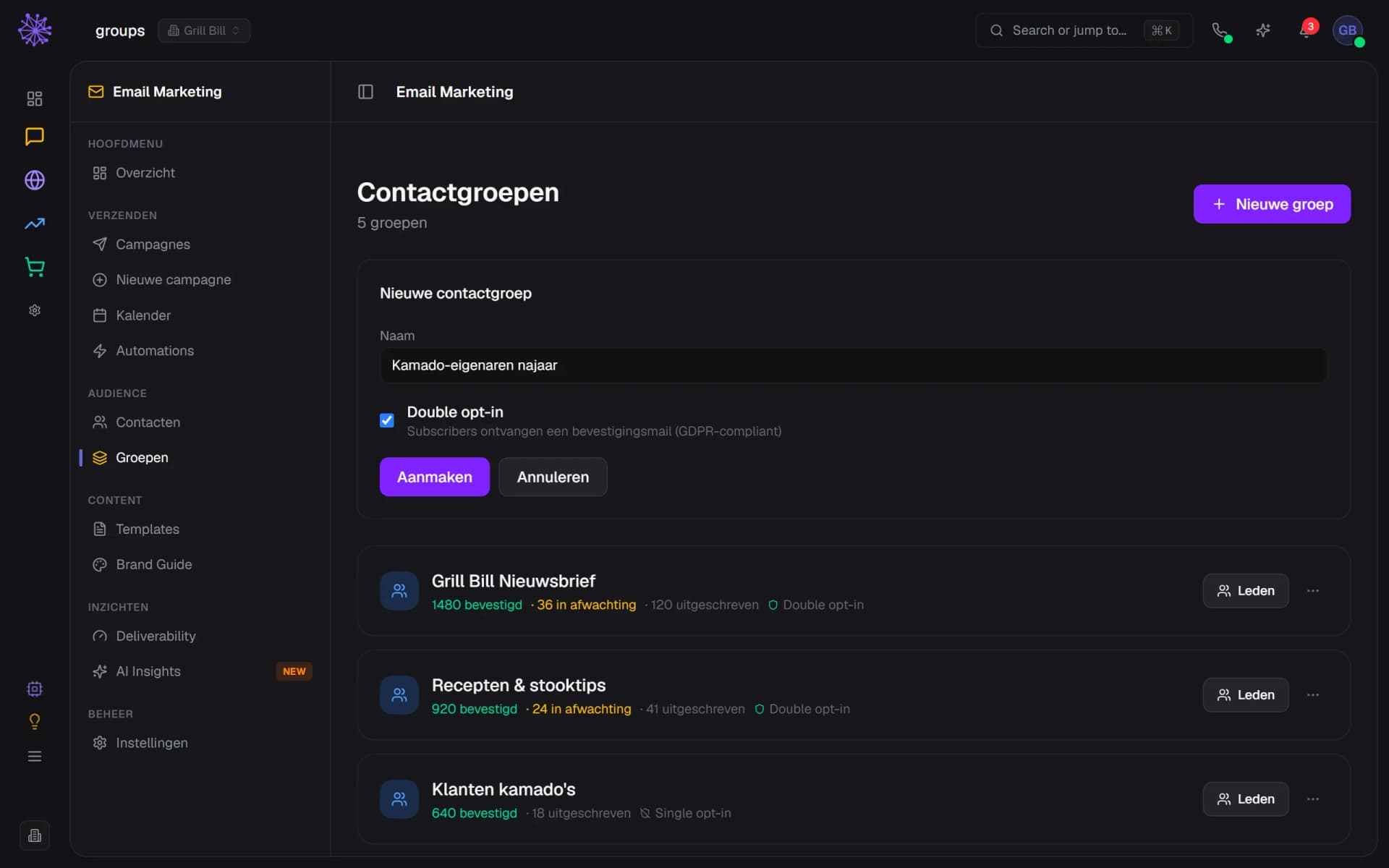Viewport: 1389px width, 868px height.
Task: Open Templates in the sidebar
Action: 199,529
